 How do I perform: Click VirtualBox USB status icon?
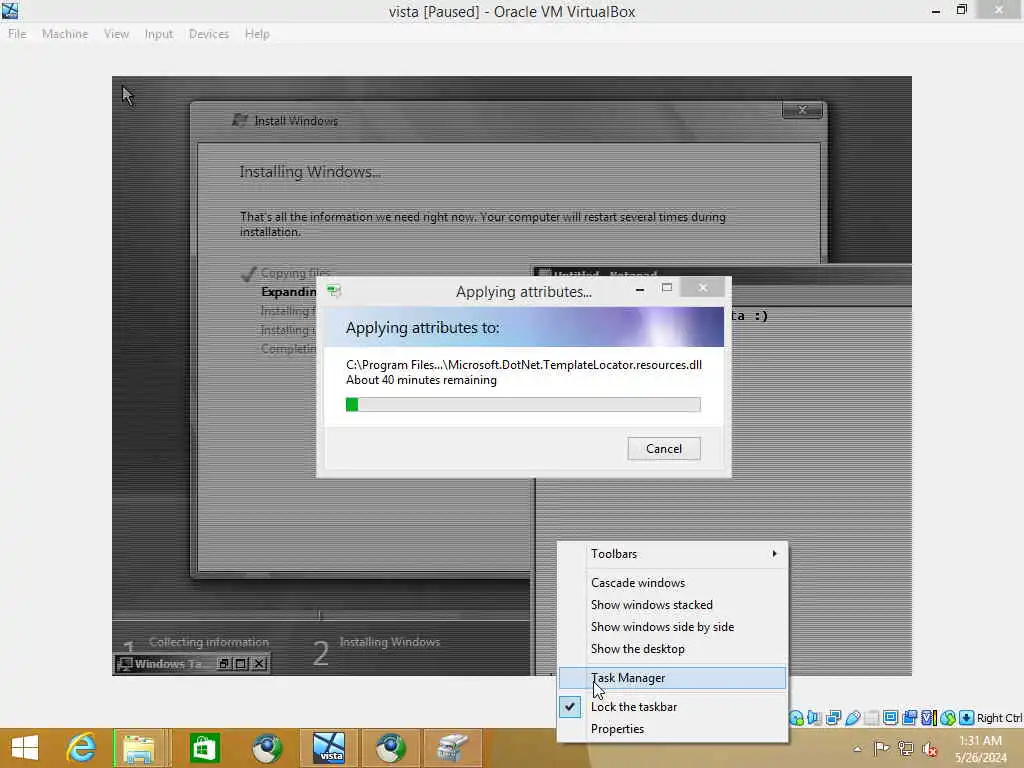coord(853,718)
